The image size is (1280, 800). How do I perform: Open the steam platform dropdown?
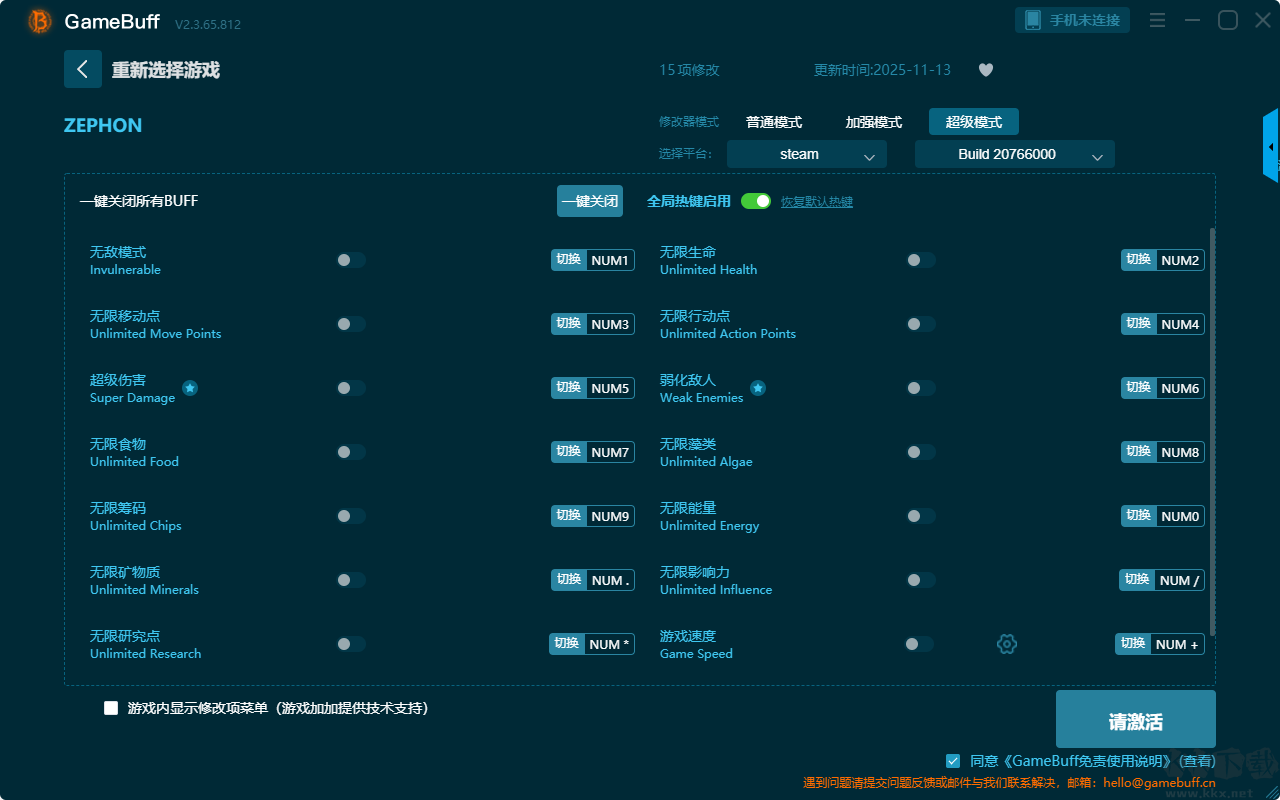tap(807, 154)
